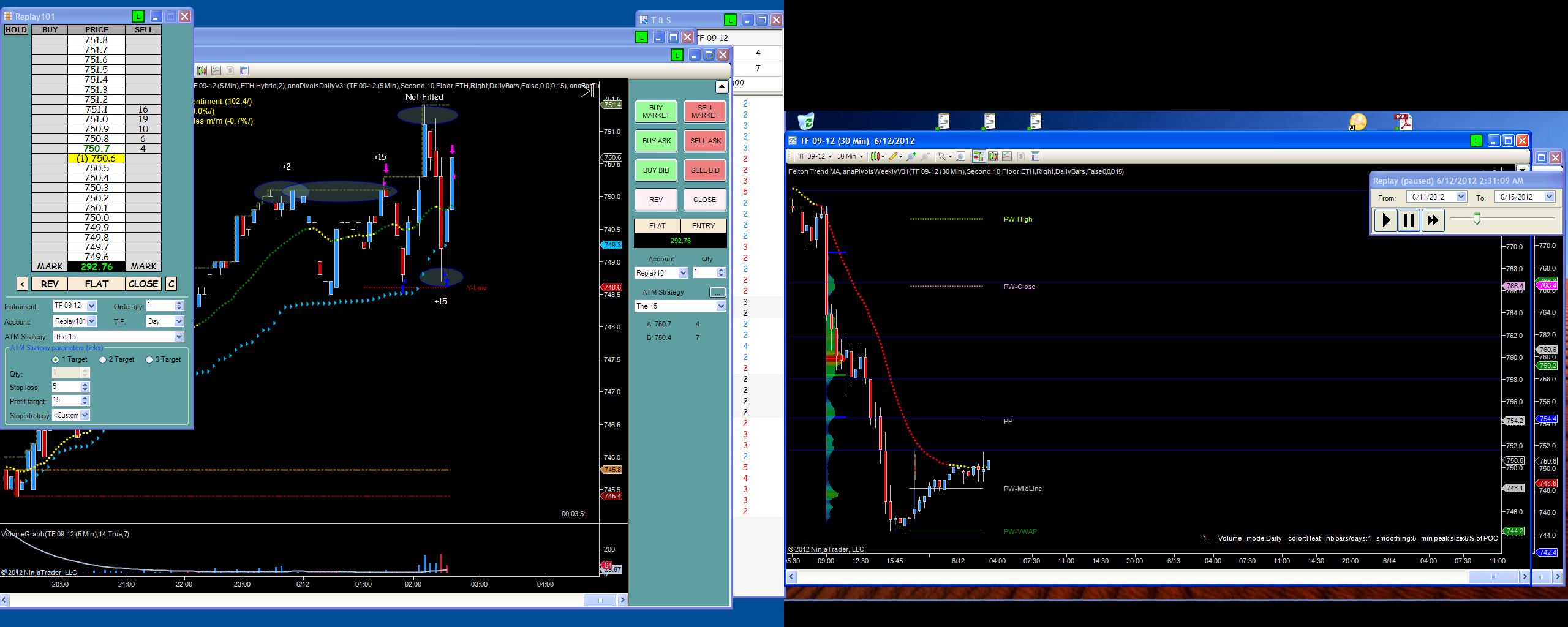This screenshot has height=627, width=1568.
Task: Open ATM Strategy dropdown in DOM window
Action: click(x=119, y=337)
